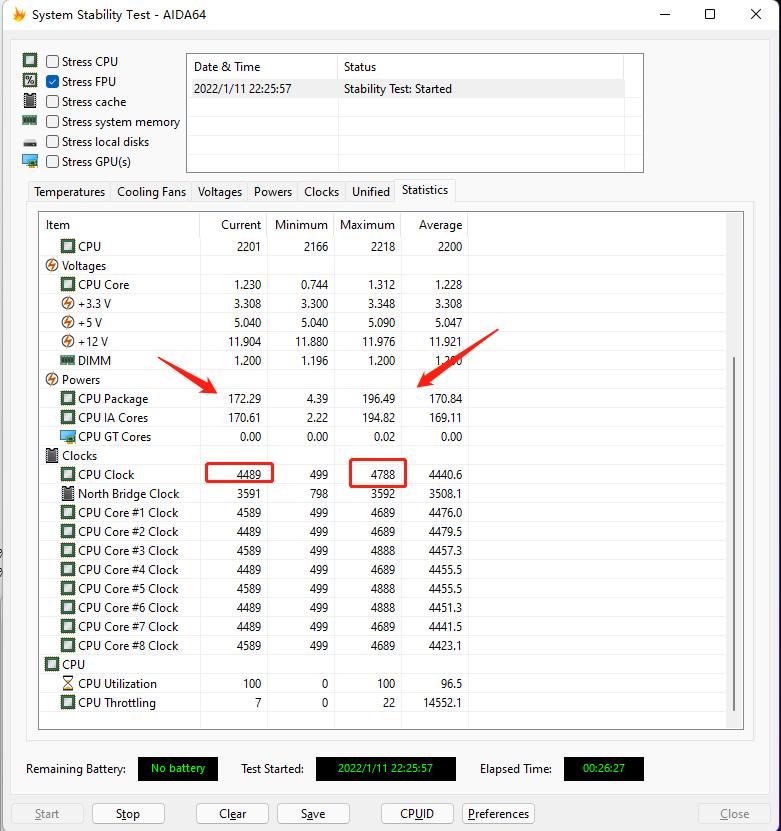This screenshot has height=831, width=781.
Task: Click the Status log column header
Action: click(480, 67)
